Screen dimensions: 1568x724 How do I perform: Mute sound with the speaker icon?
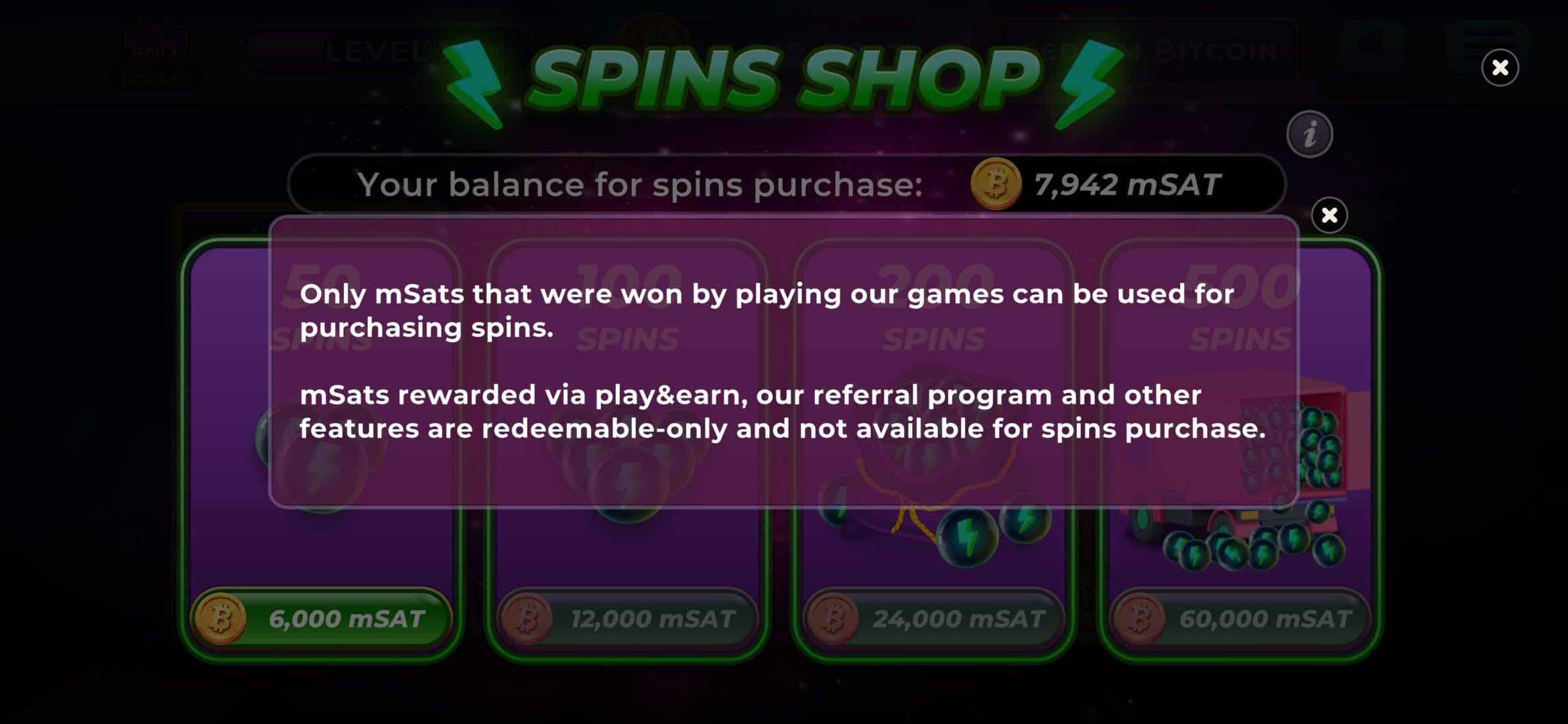point(1372,47)
